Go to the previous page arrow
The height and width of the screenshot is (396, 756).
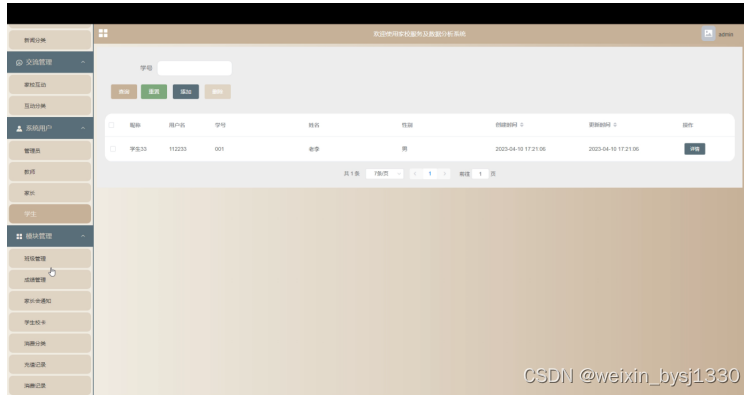(415, 174)
